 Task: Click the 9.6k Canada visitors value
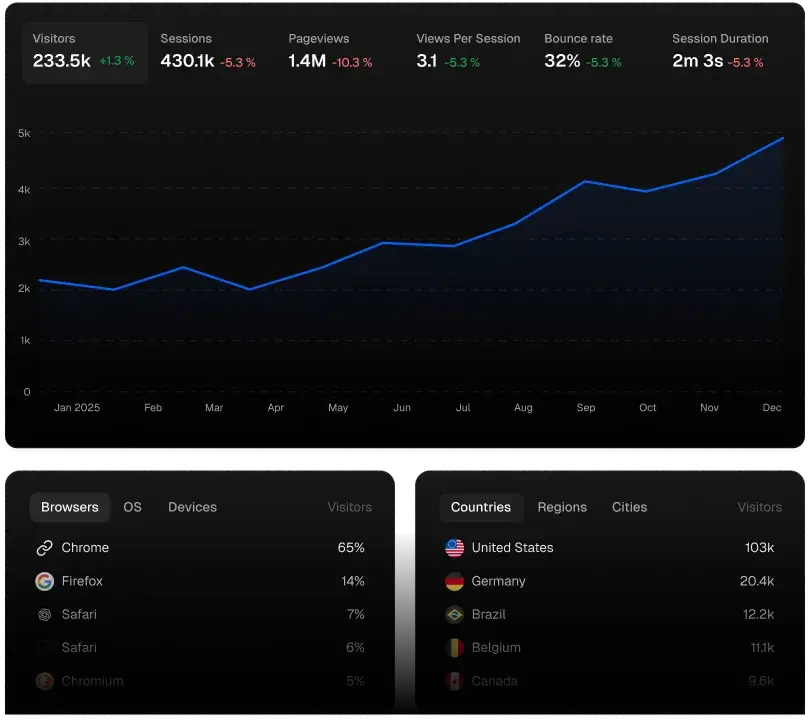click(x=761, y=681)
